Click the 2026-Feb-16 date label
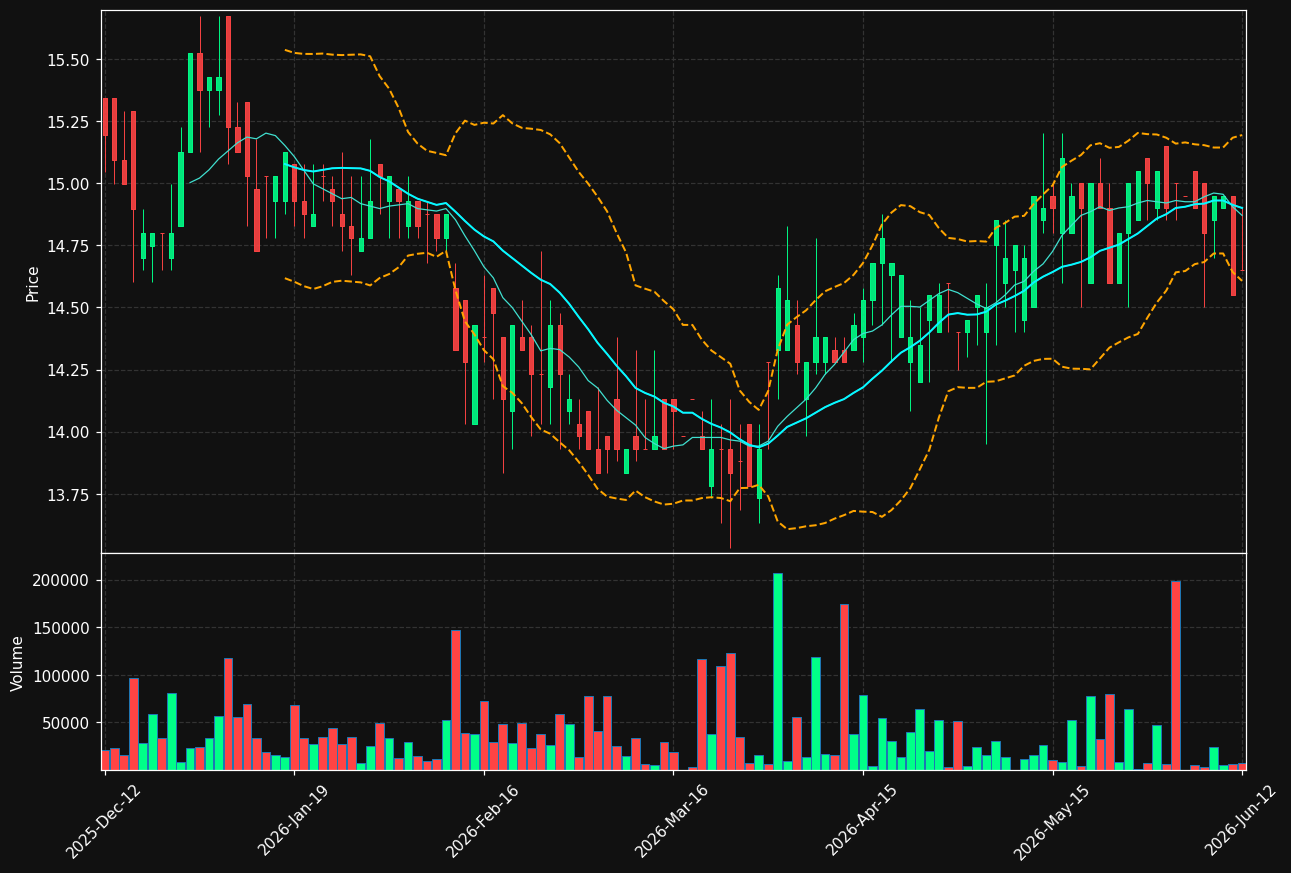This screenshot has width=1291, height=873. click(482, 822)
